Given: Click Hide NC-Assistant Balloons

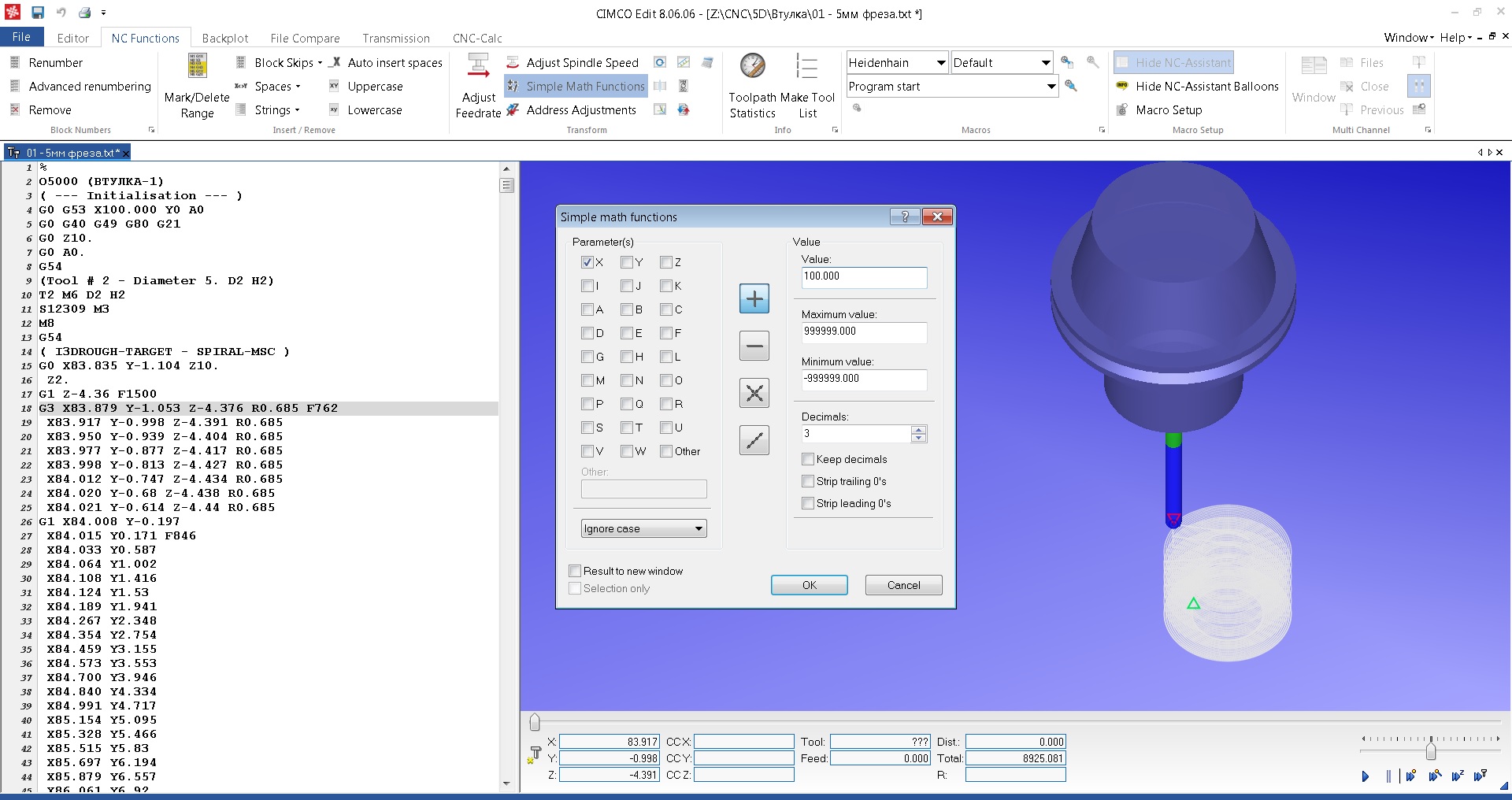Looking at the screenshot, I should 1198,87.
